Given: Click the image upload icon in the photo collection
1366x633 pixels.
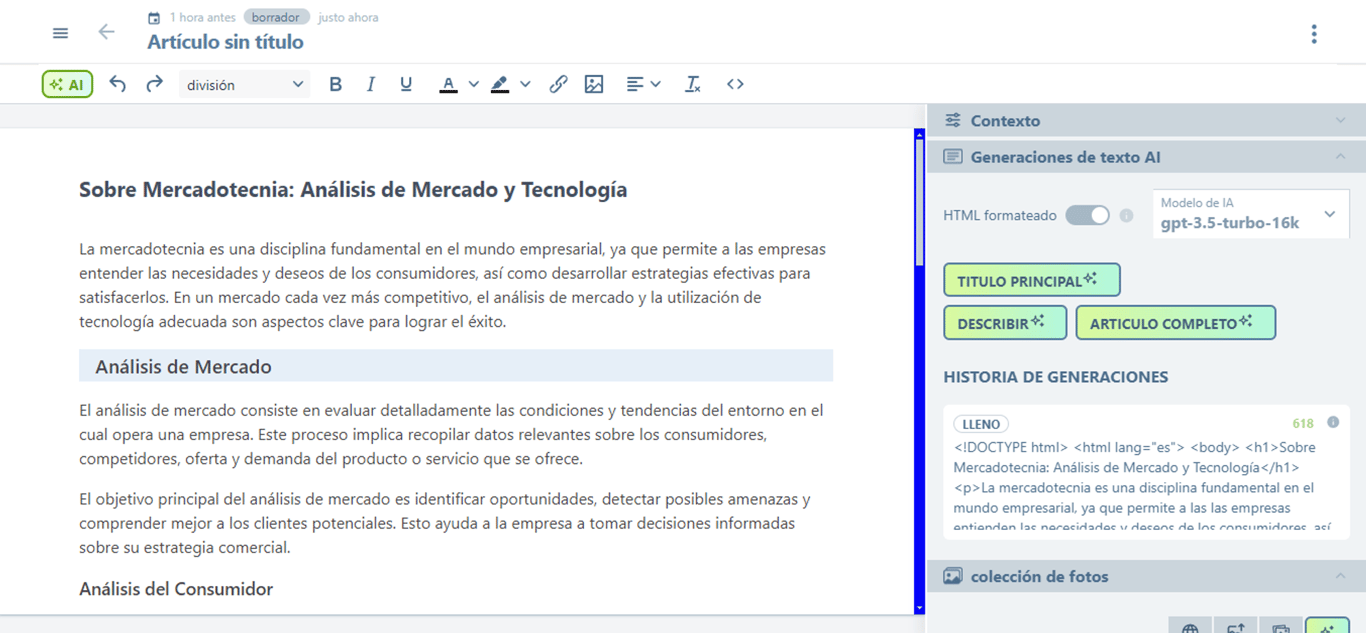Looking at the screenshot, I should [1235, 626].
